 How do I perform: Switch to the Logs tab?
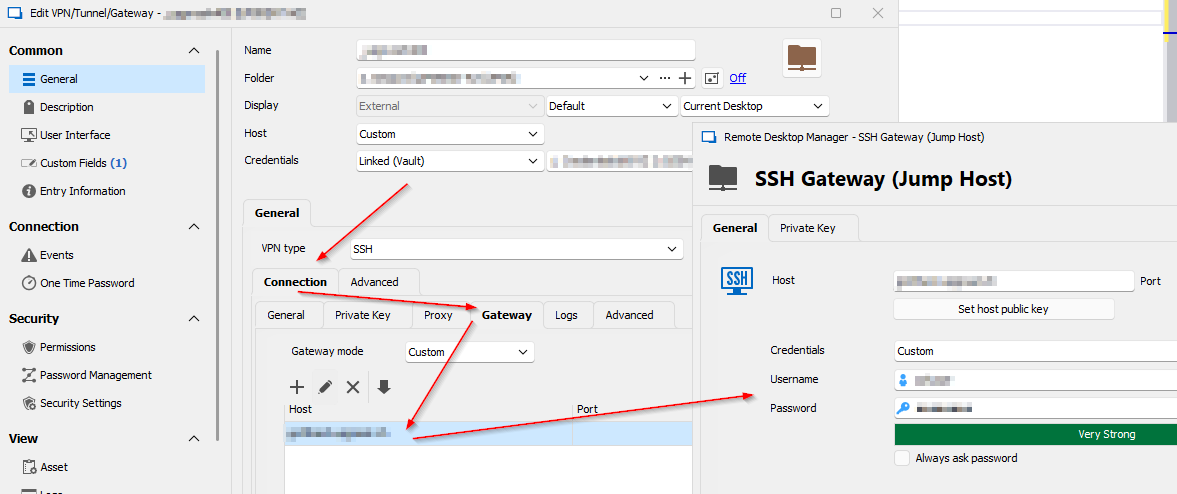coord(567,315)
